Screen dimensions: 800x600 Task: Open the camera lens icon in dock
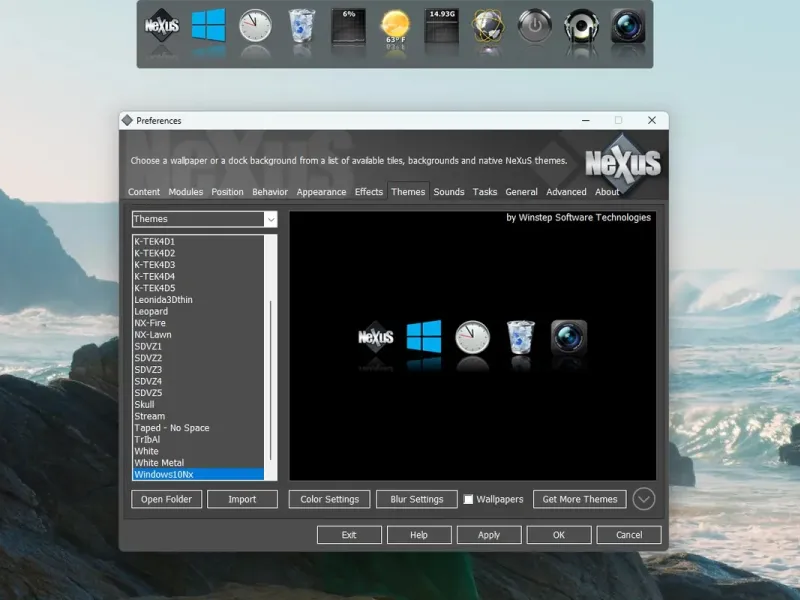[x=628, y=26]
